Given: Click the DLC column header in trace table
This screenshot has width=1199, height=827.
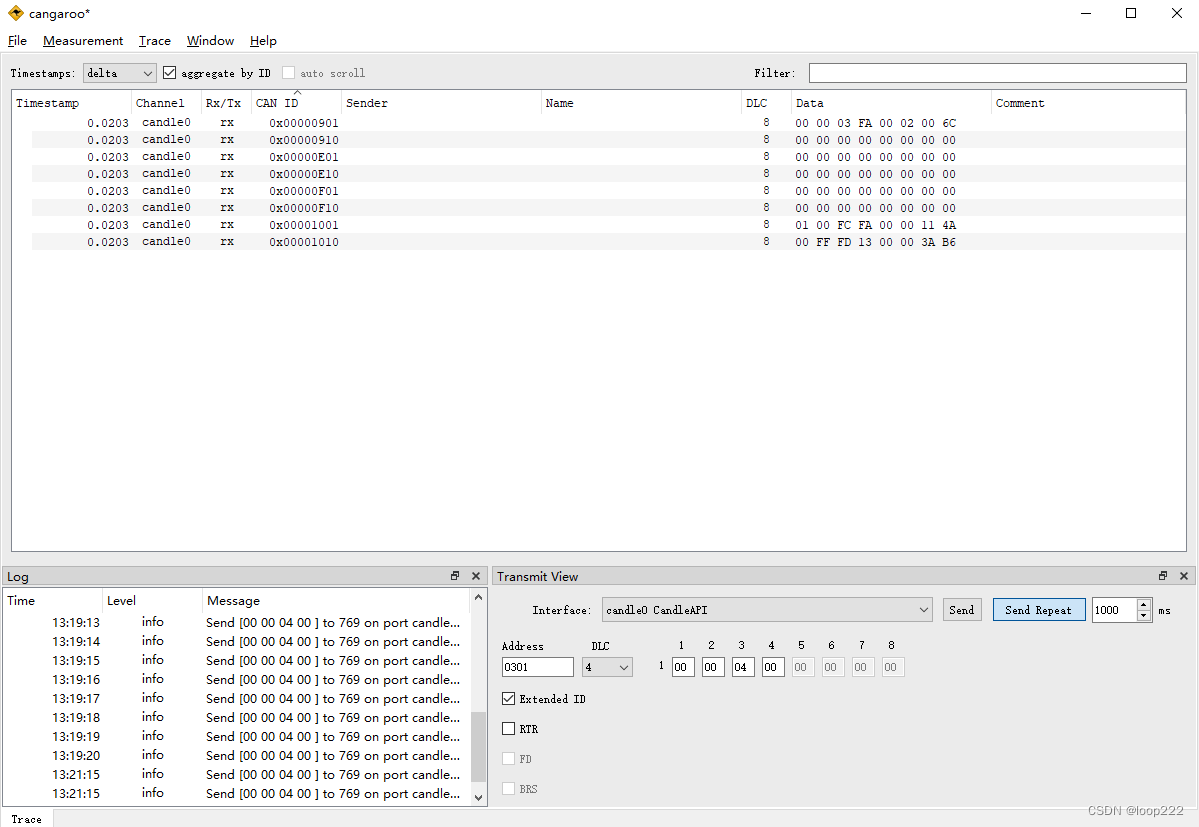Looking at the screenshot, I should pyautogui.click(x=766, y=103).
